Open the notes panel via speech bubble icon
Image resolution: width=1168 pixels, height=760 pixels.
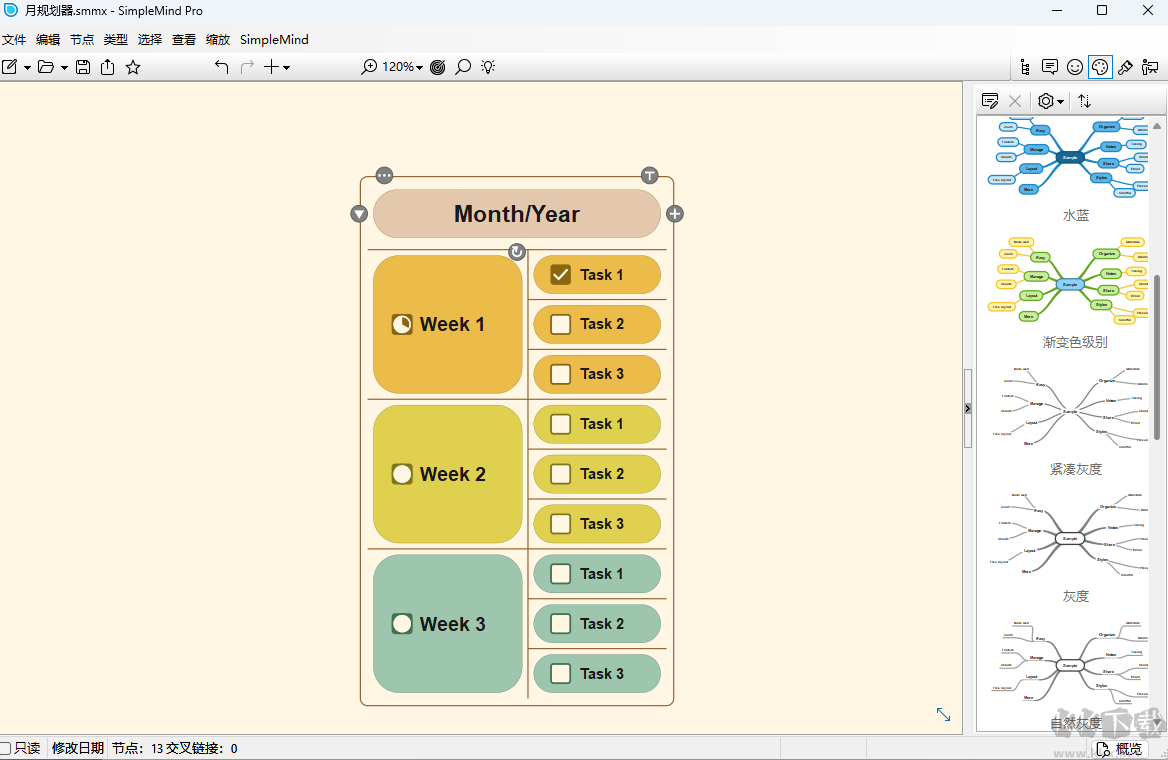tap(1050, 67)
